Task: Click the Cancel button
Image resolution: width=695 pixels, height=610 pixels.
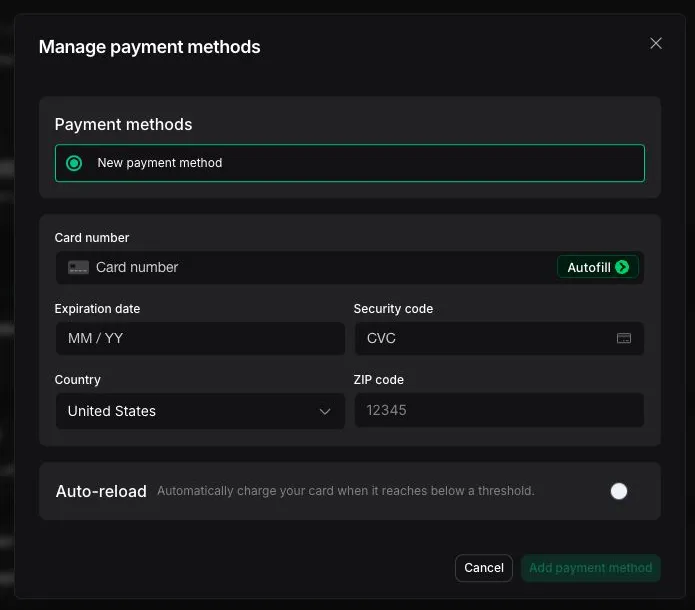Action: point(484,568)
